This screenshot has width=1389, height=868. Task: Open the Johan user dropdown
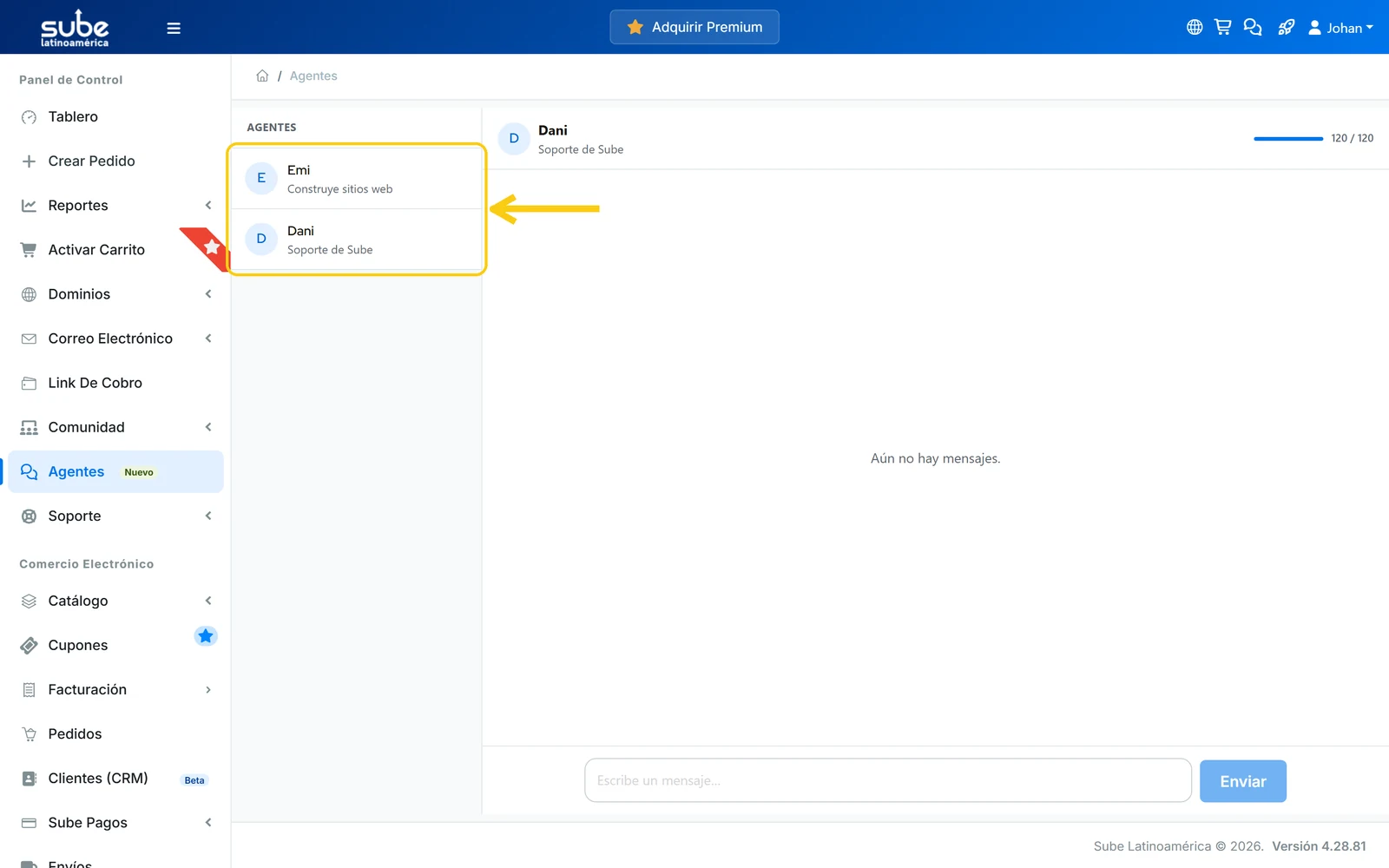(1340, 28)
